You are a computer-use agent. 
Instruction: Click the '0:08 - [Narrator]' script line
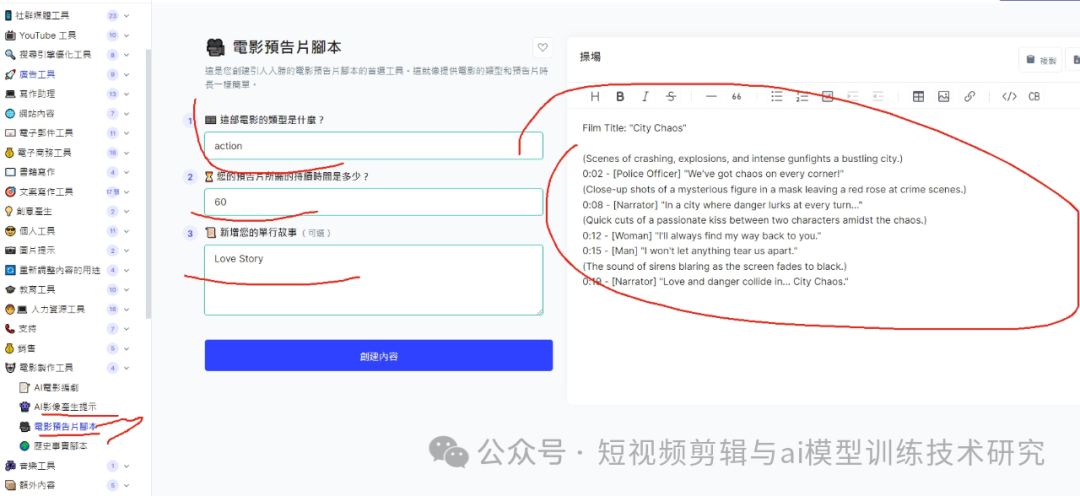pos(723,205)
